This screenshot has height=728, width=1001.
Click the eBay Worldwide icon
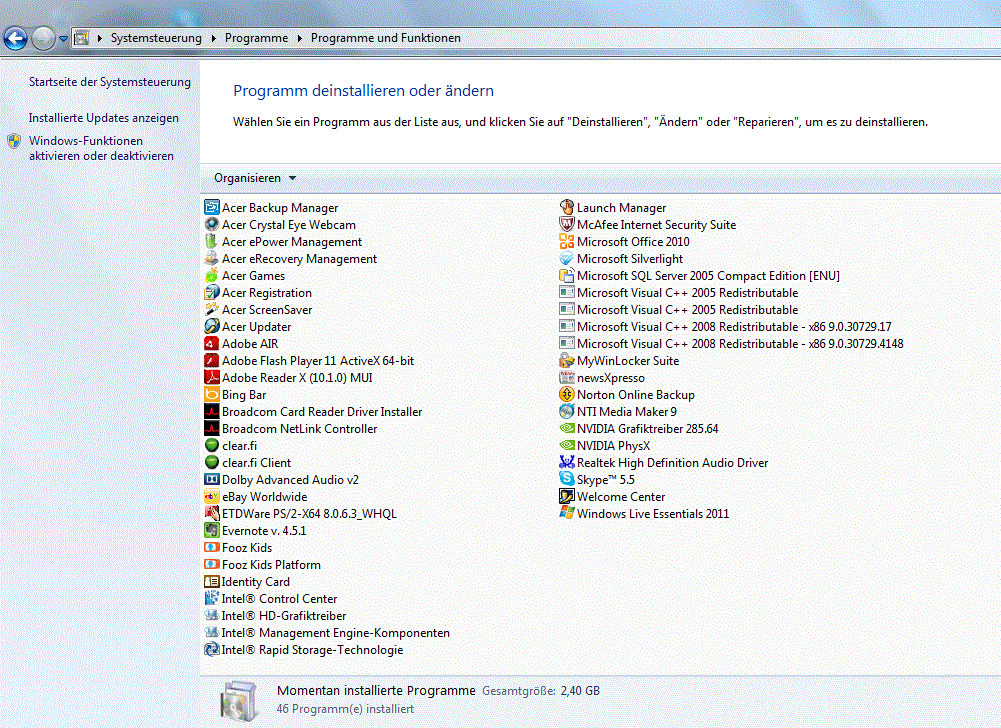[212, 496]
